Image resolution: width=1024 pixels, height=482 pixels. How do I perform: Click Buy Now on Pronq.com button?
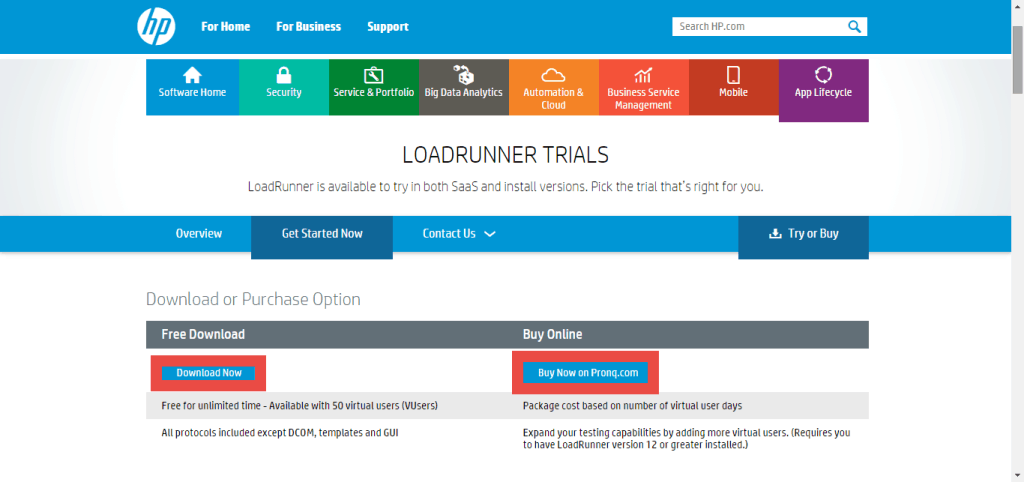(x=585, y=373)
